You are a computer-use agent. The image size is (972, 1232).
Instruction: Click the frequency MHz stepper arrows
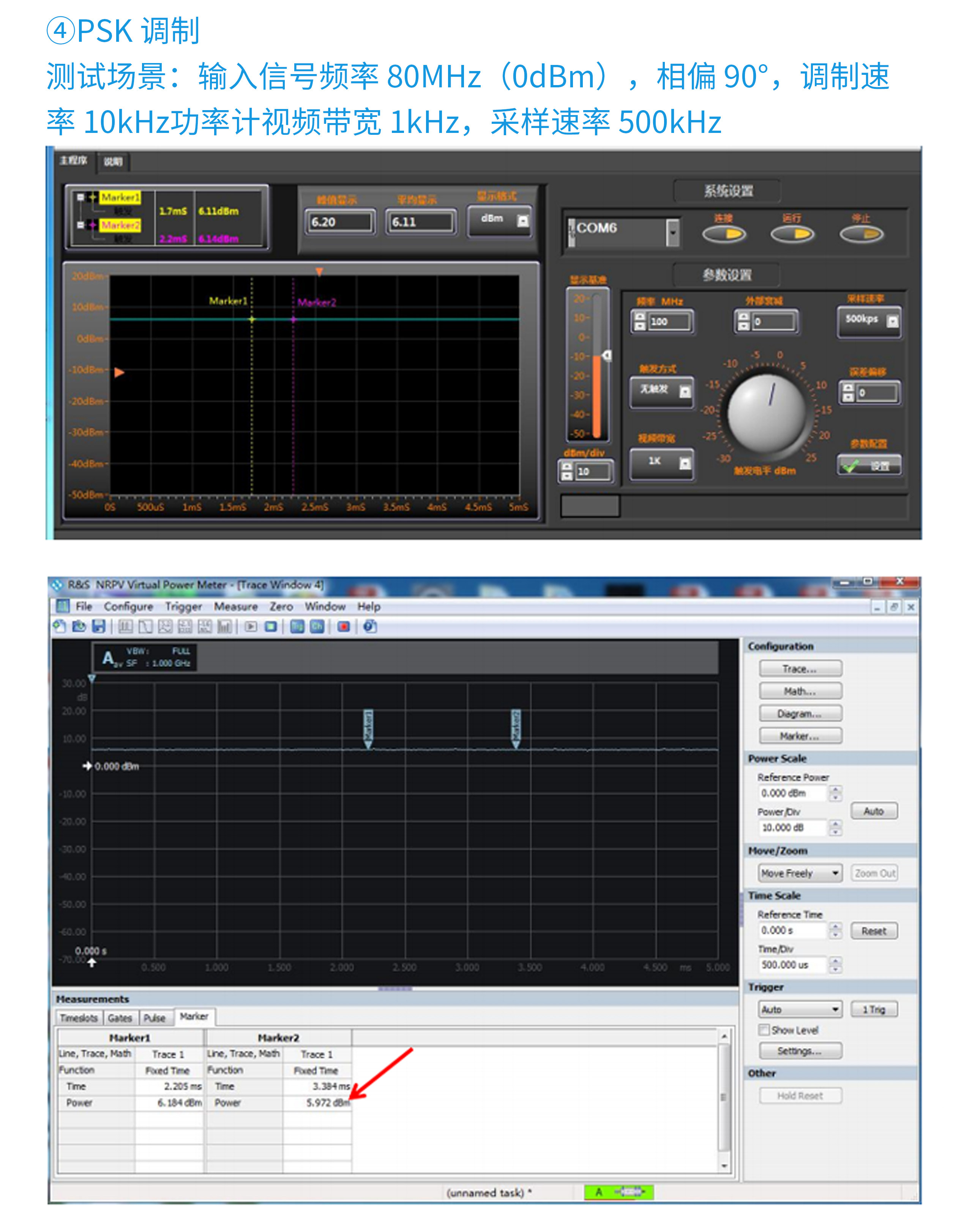pyautogui.click(x=640, y=322)
